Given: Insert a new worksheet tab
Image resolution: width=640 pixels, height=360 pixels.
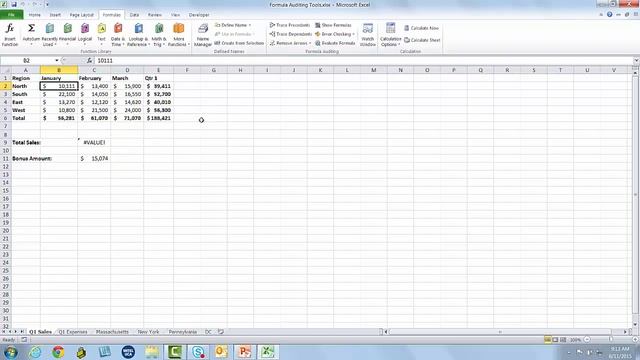Looking at the screenshot, I should pos(221,332).
